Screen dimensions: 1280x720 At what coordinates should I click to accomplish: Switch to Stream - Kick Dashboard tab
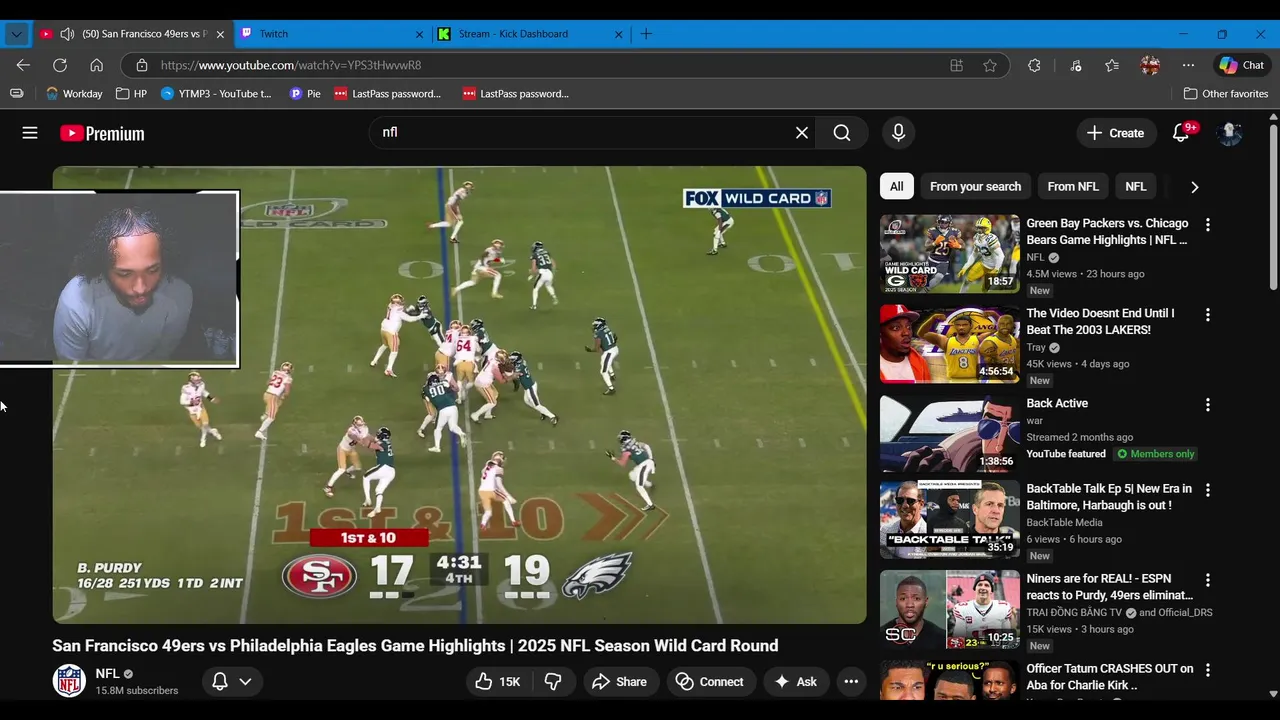(x=531, y=34)
